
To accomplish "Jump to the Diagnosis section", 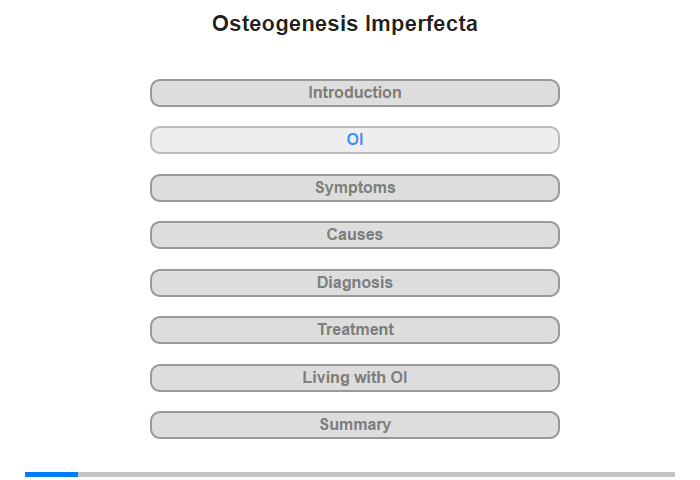I will point(354,283).
